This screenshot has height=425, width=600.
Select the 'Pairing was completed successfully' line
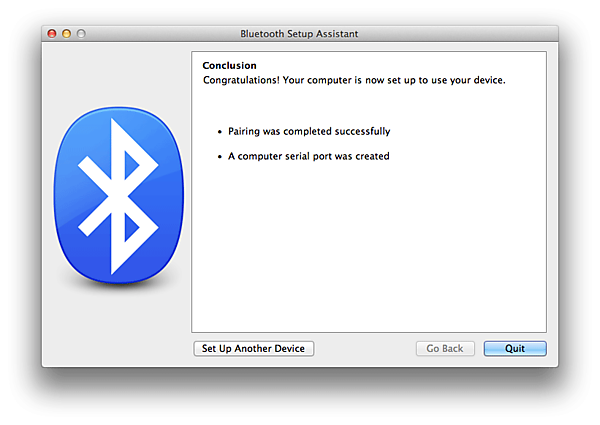point(309,131)
